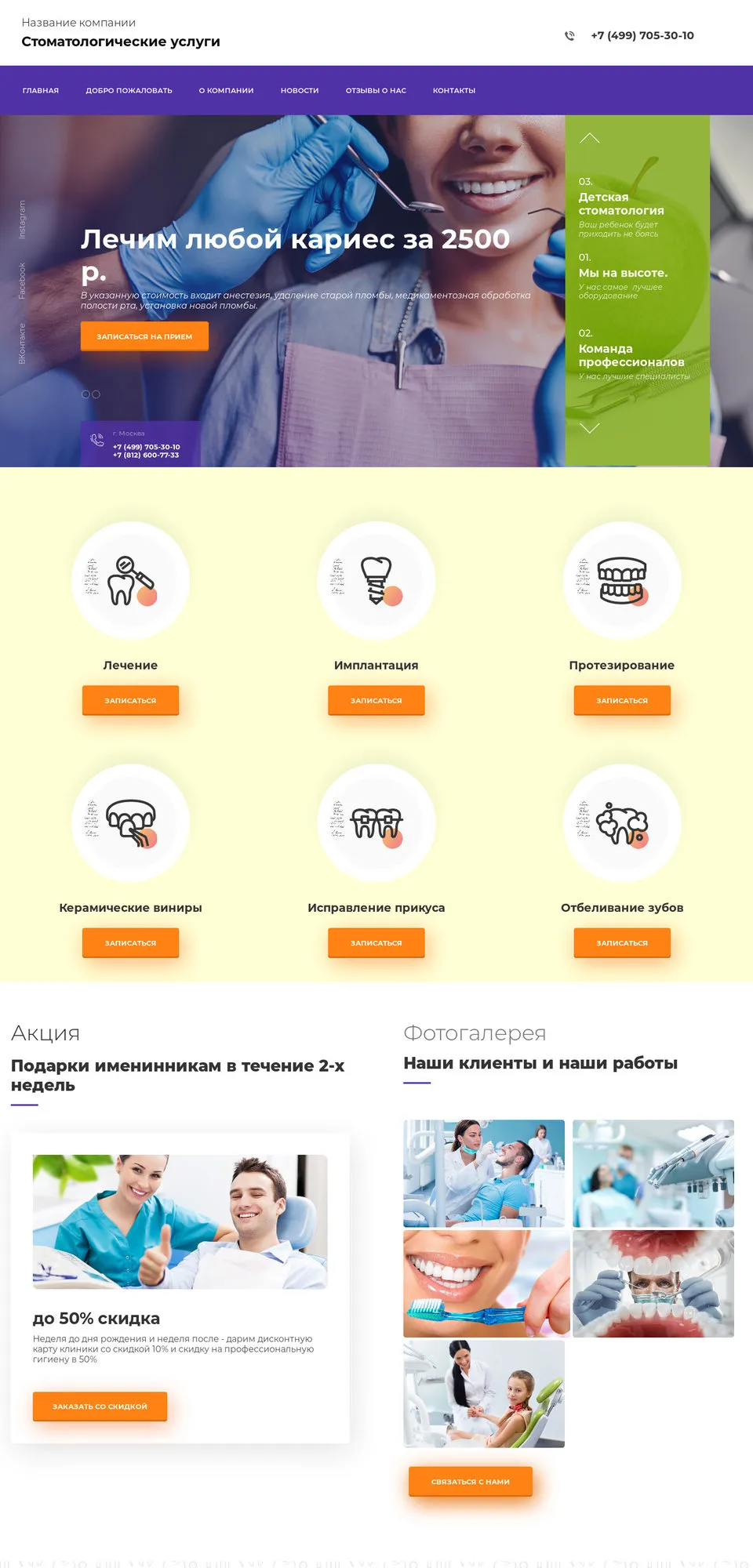Image resolution: width=753 pixels, height=1568 pixels.
Task: Click the ЗАКАЗАТЬ СО СКИДКОЙ button
Action: [100, 1406]
